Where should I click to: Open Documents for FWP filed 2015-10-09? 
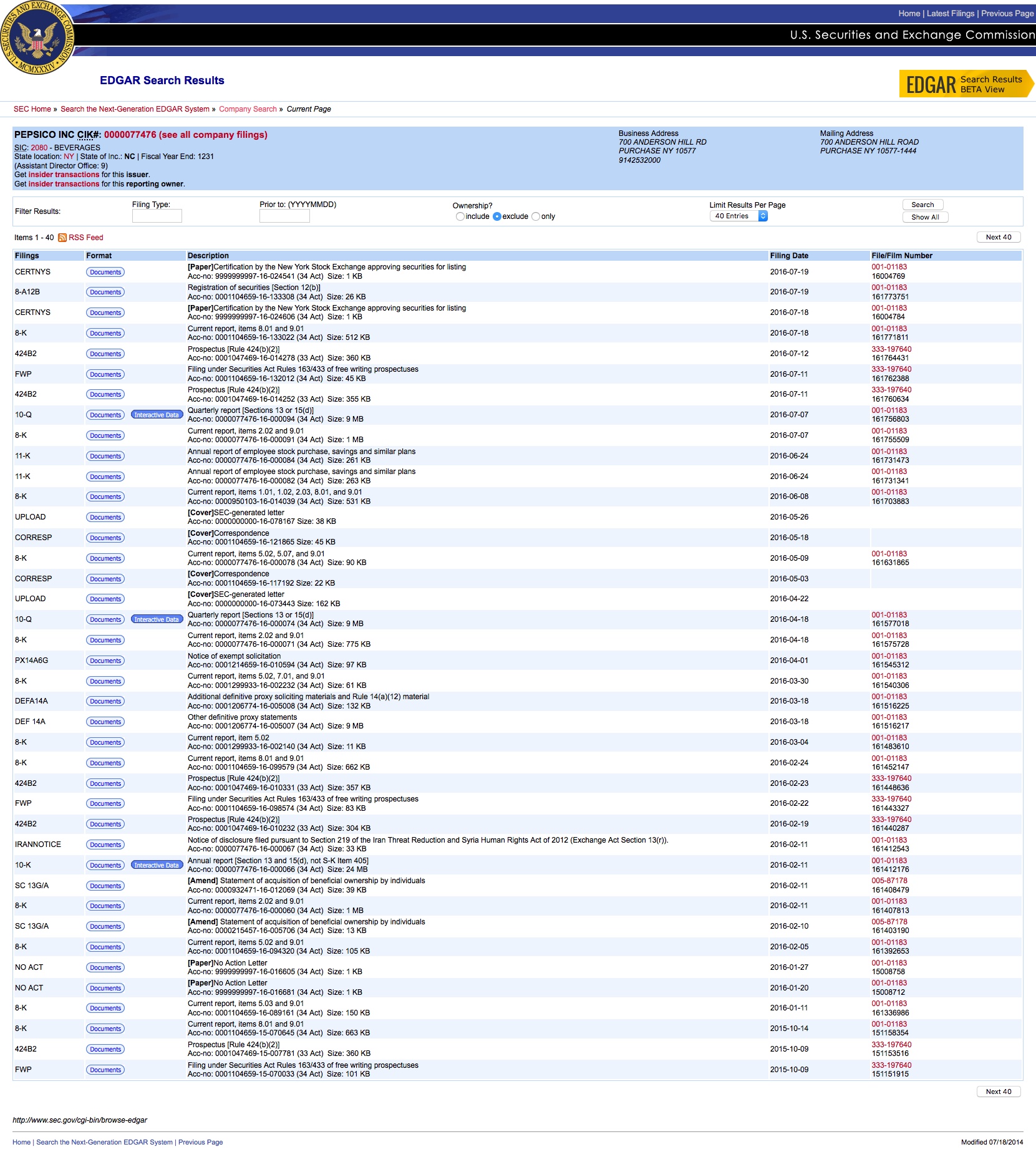[105, 1070]
